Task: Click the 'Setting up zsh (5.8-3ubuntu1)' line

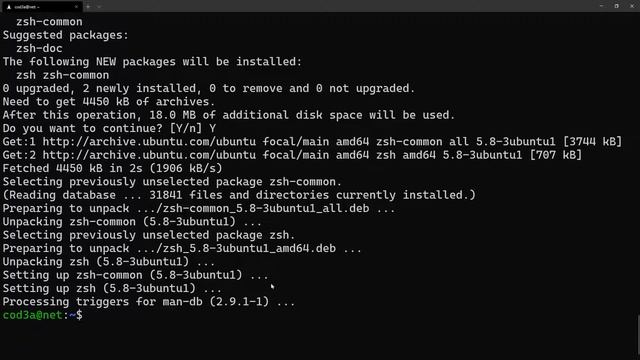Action: click(112, 288)
